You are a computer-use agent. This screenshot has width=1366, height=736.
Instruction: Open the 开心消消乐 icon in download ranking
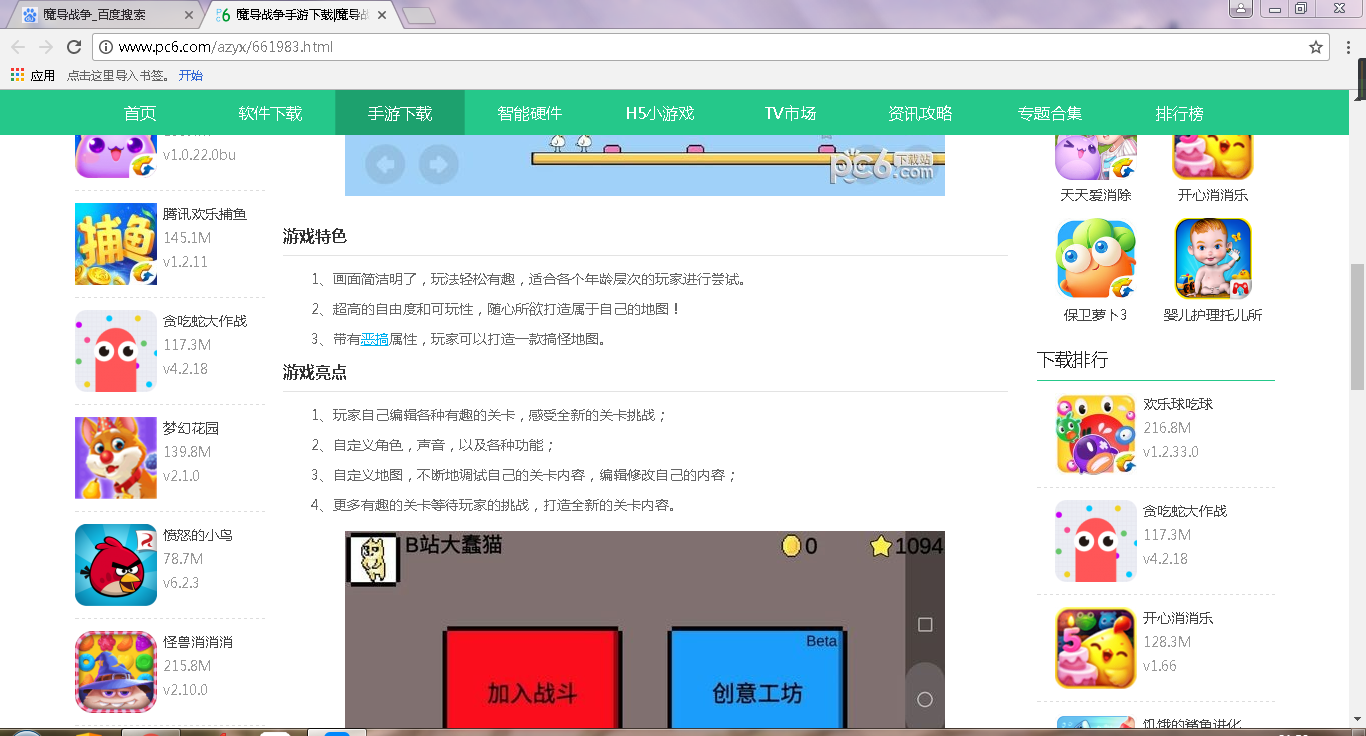[x=1096, y=648]
